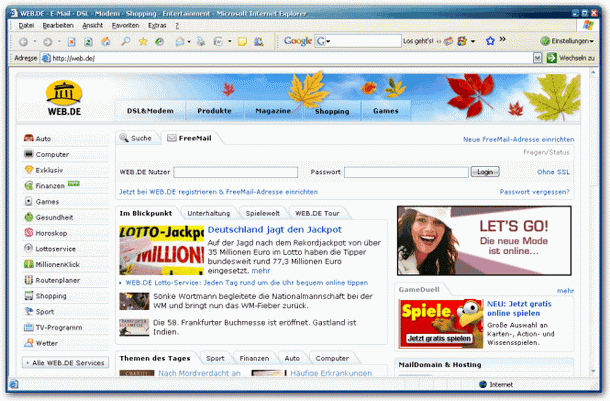Click the Horoskop icon in the sidebar
This screenshot has width=610, height=401.
[29, 233]
